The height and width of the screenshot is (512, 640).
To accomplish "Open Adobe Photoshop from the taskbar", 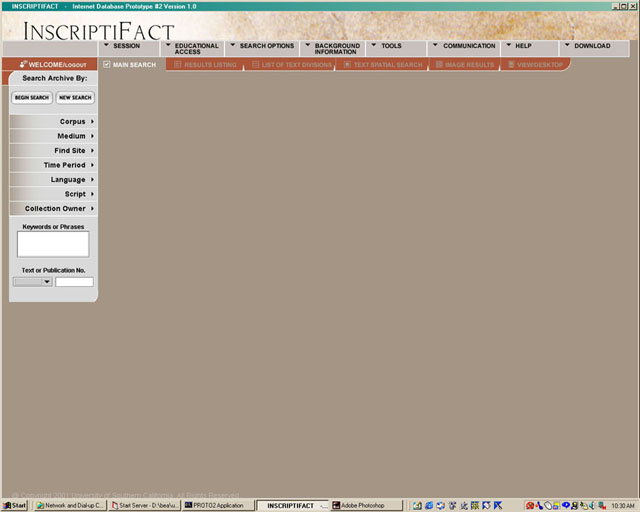I will (x=365, y=505).
